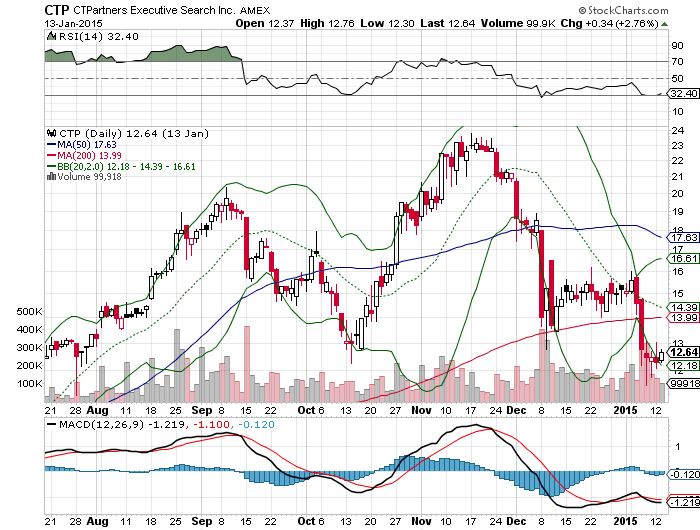Click the Sep label on MACD panel axis
Screen dimensions: 700x530
pyautogui.click(x=201, y=521)
